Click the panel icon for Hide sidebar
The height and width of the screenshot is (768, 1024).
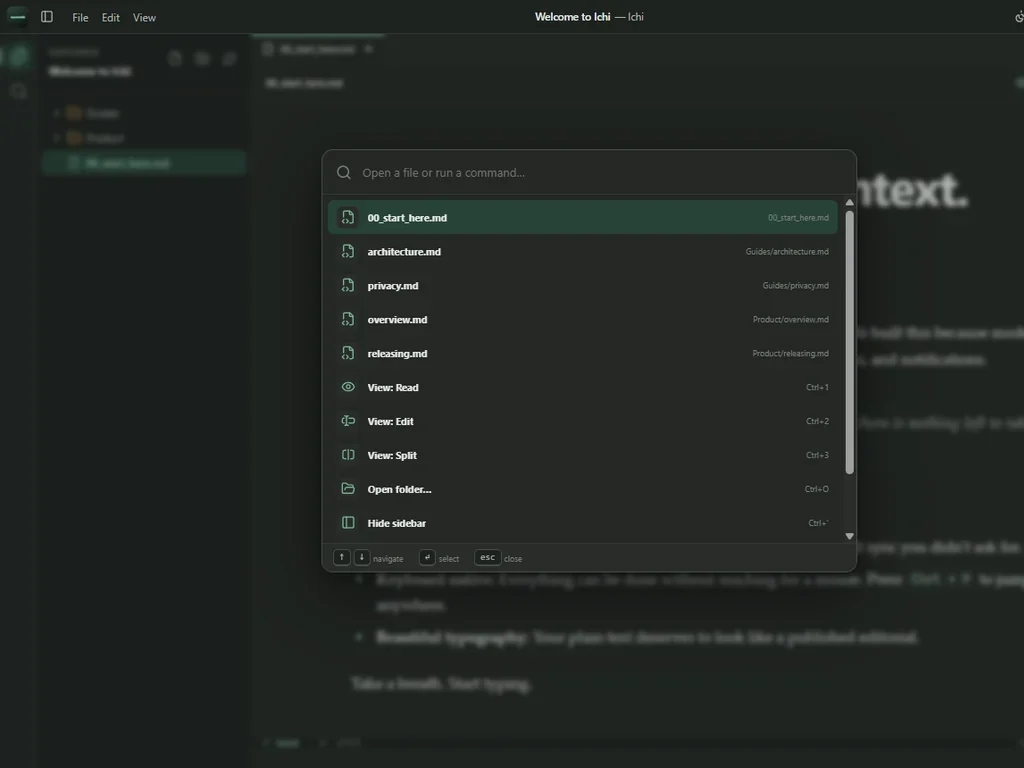coord(348,523)
